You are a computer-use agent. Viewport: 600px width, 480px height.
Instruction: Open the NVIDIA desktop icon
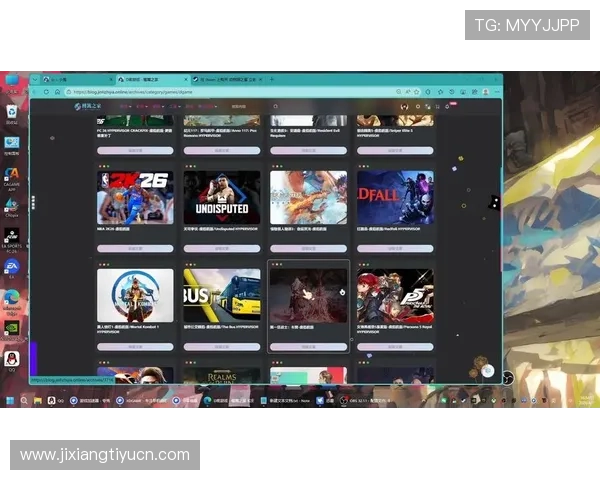tap(12, 328)
